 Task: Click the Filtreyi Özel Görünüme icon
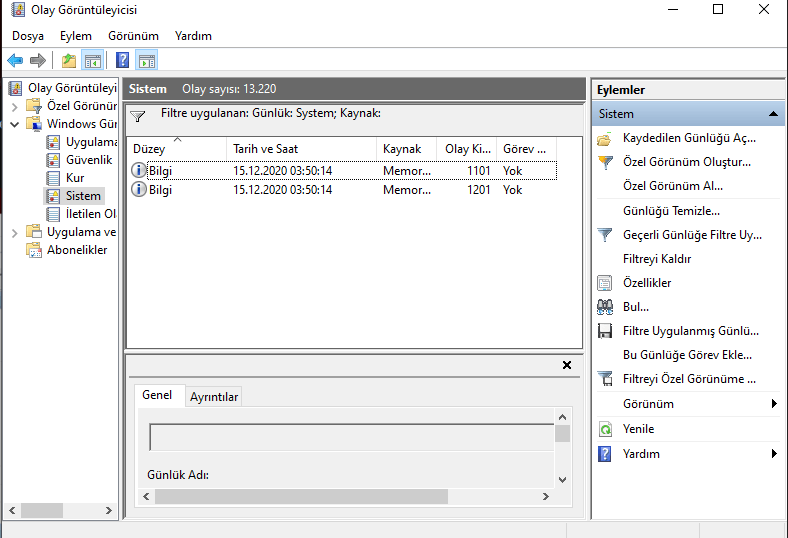pyautogui.click(x=605, y=379)
